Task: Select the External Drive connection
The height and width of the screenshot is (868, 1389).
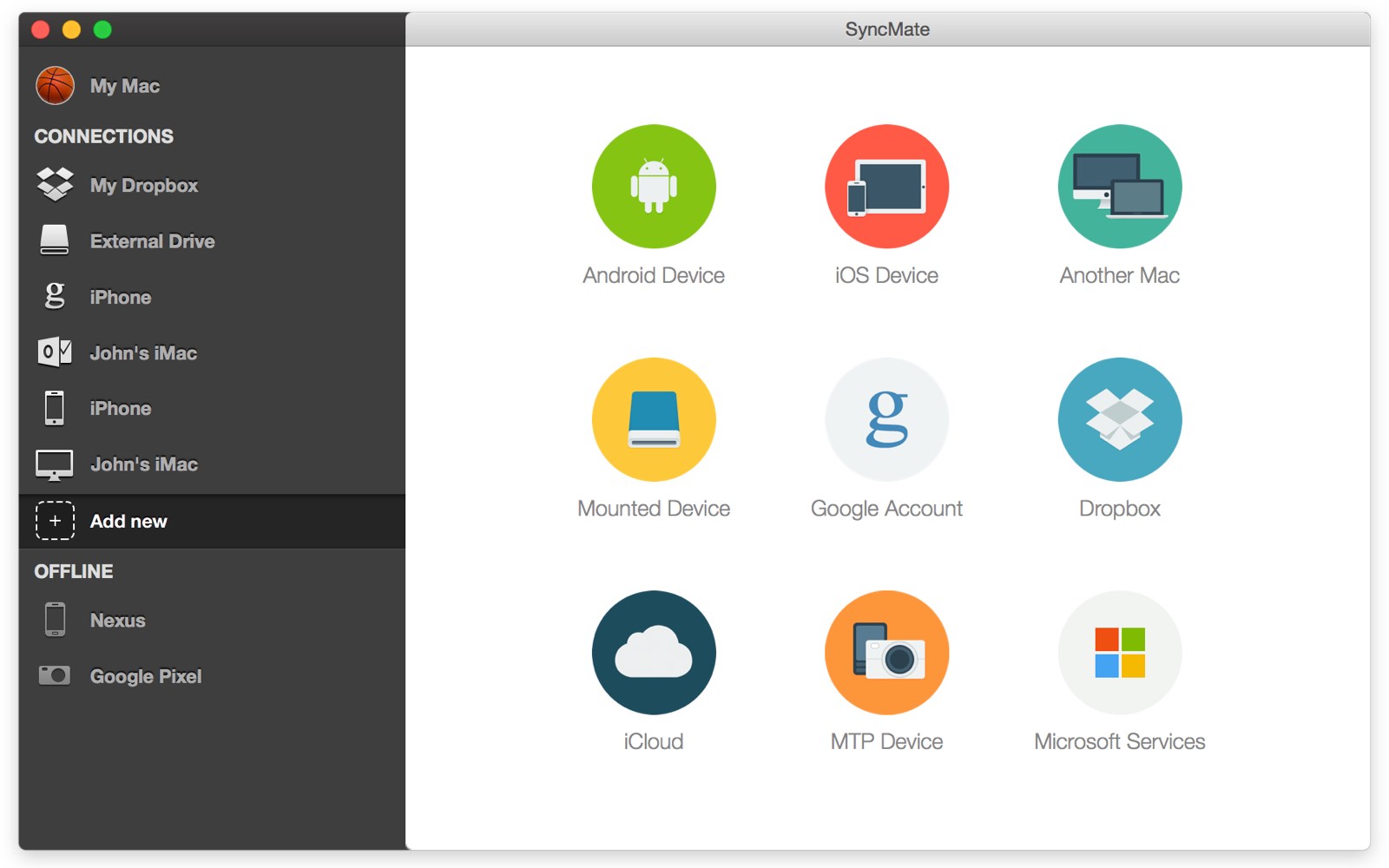Action: tap(152, 241)
